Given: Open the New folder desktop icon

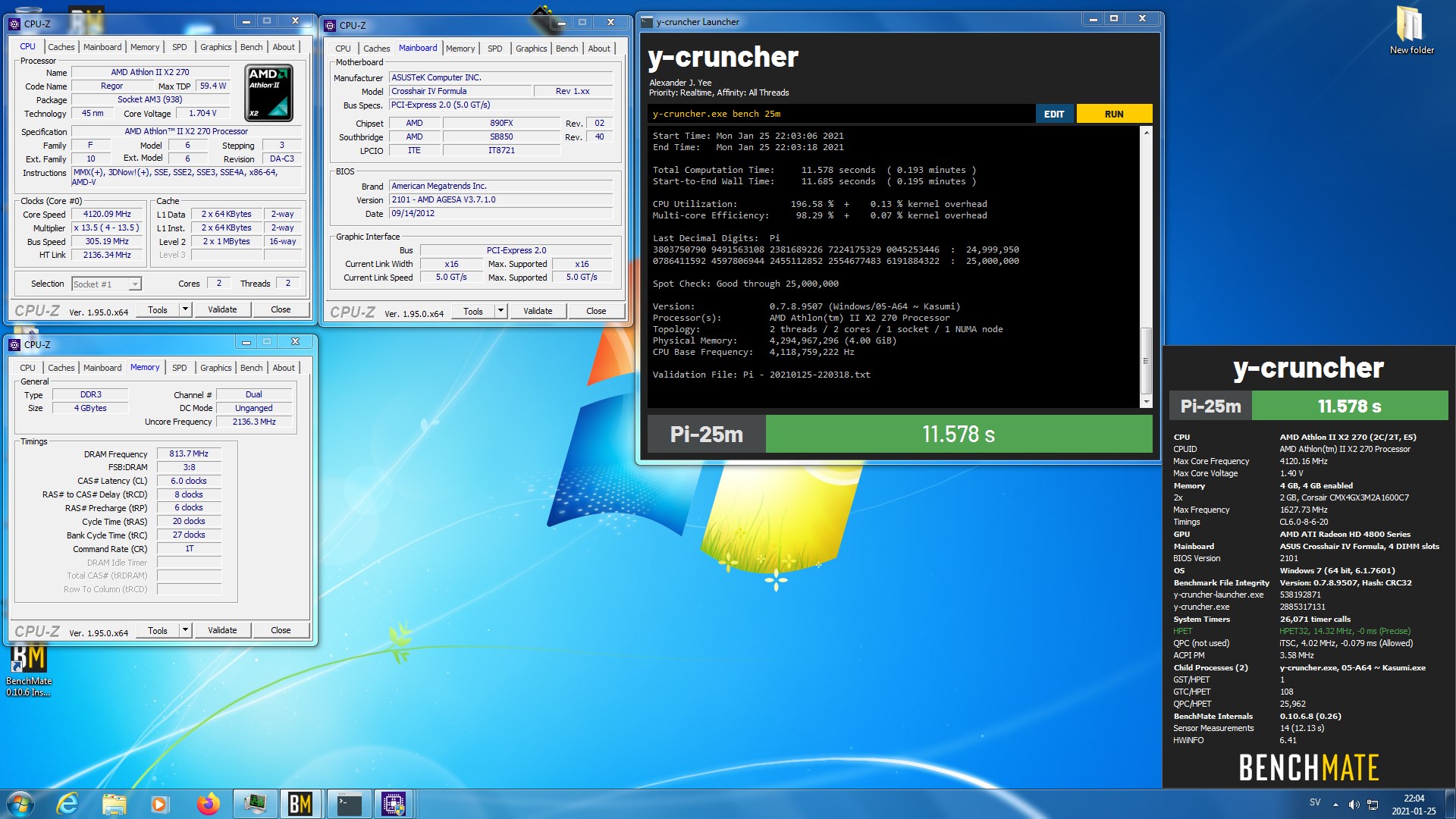Looking at the screenshot, I should (x=1411, y=30).
